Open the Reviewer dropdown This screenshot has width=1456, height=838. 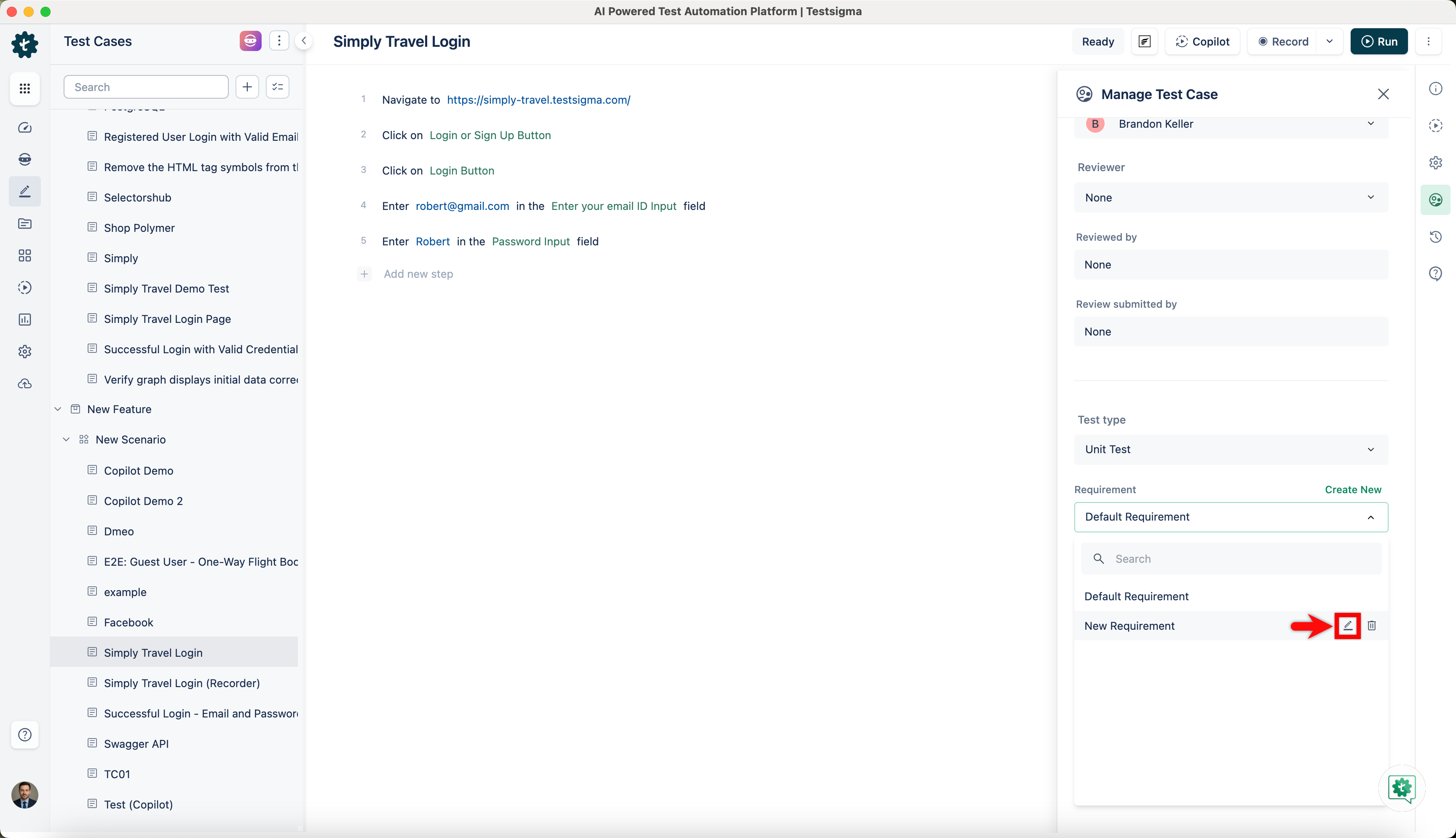[x=1231, y=197]
